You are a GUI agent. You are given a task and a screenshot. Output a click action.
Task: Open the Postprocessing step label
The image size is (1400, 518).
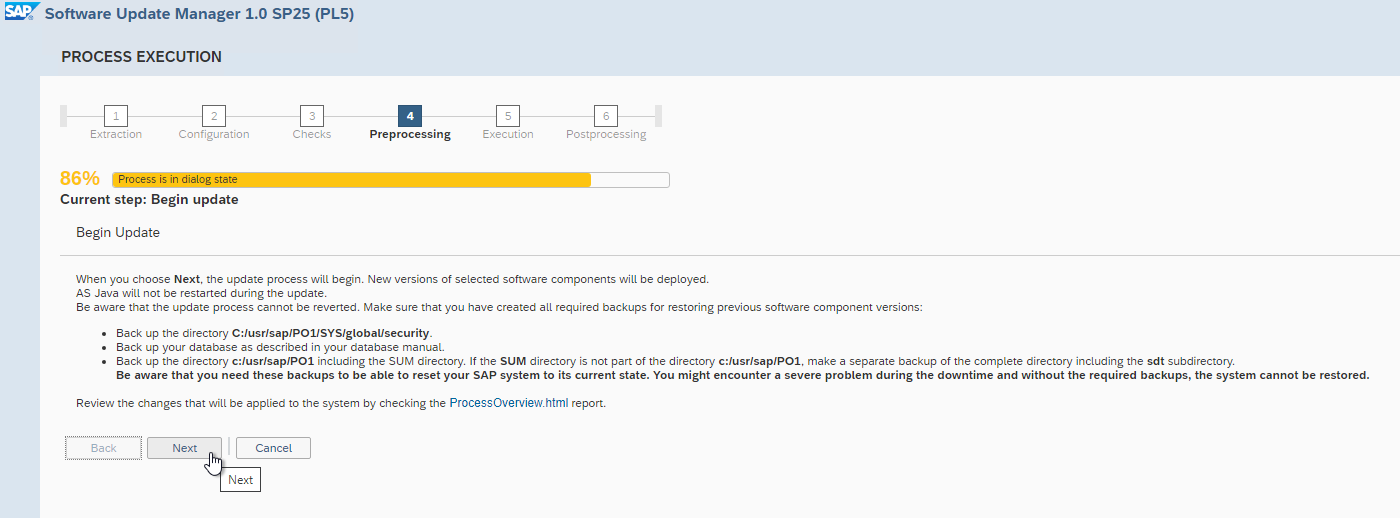[606, 134]
